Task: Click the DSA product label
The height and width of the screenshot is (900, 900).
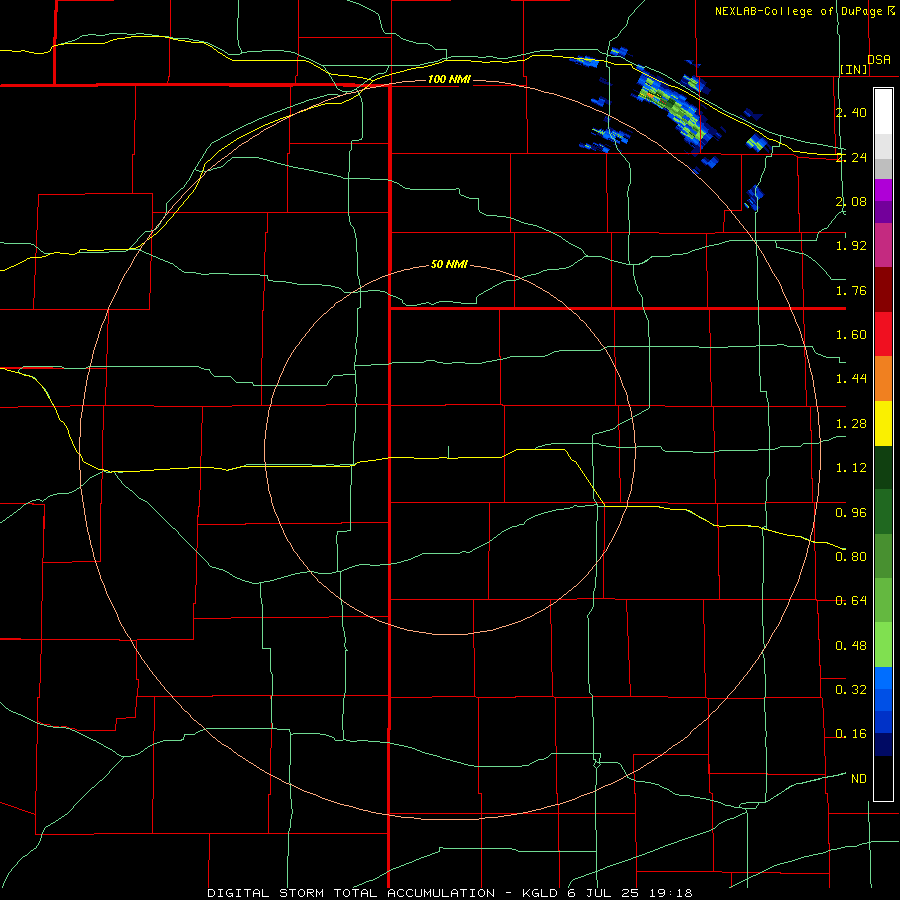Action: tap(879, 60)
